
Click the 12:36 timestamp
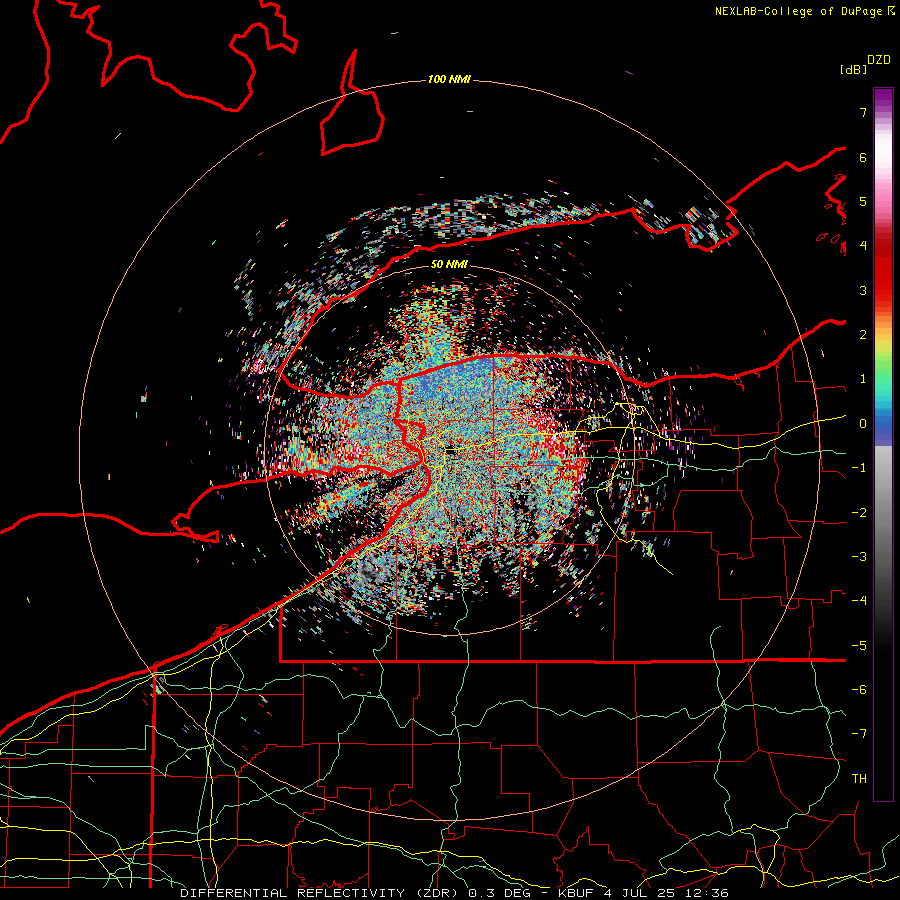[707, 893]
